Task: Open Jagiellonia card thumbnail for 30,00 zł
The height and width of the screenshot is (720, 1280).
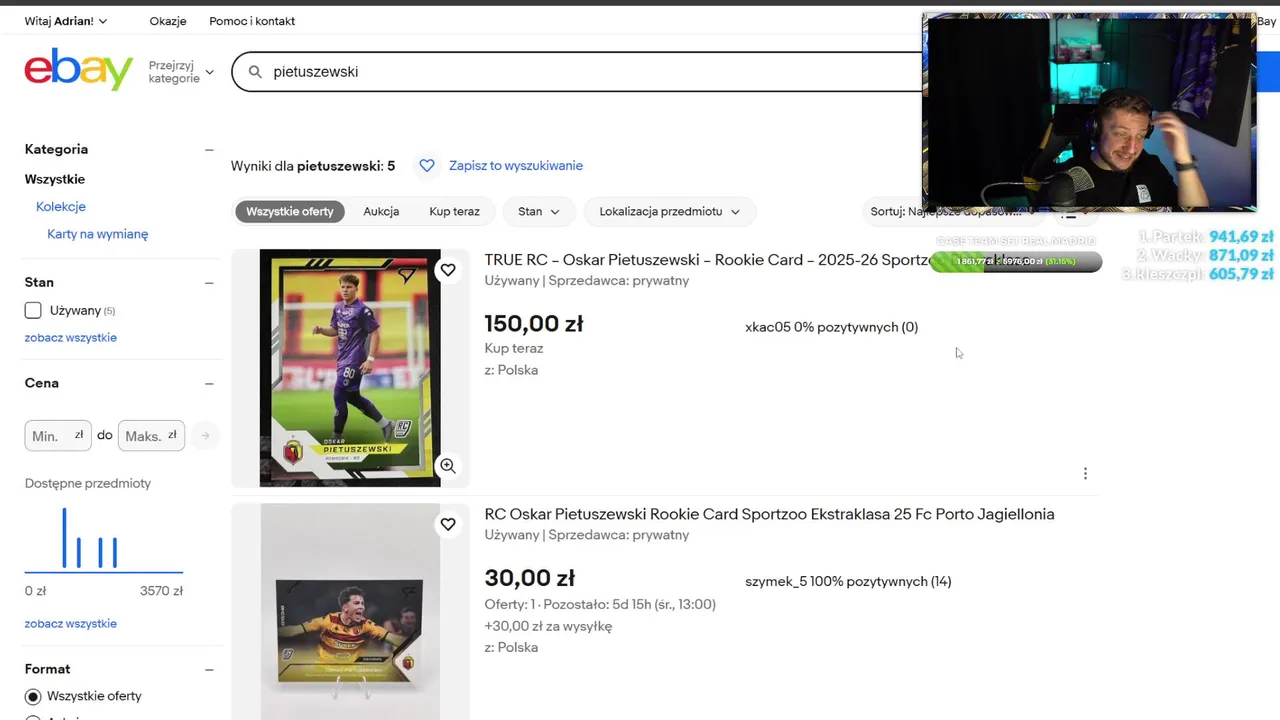Action: pyautogui.click(x=350, y=612)
